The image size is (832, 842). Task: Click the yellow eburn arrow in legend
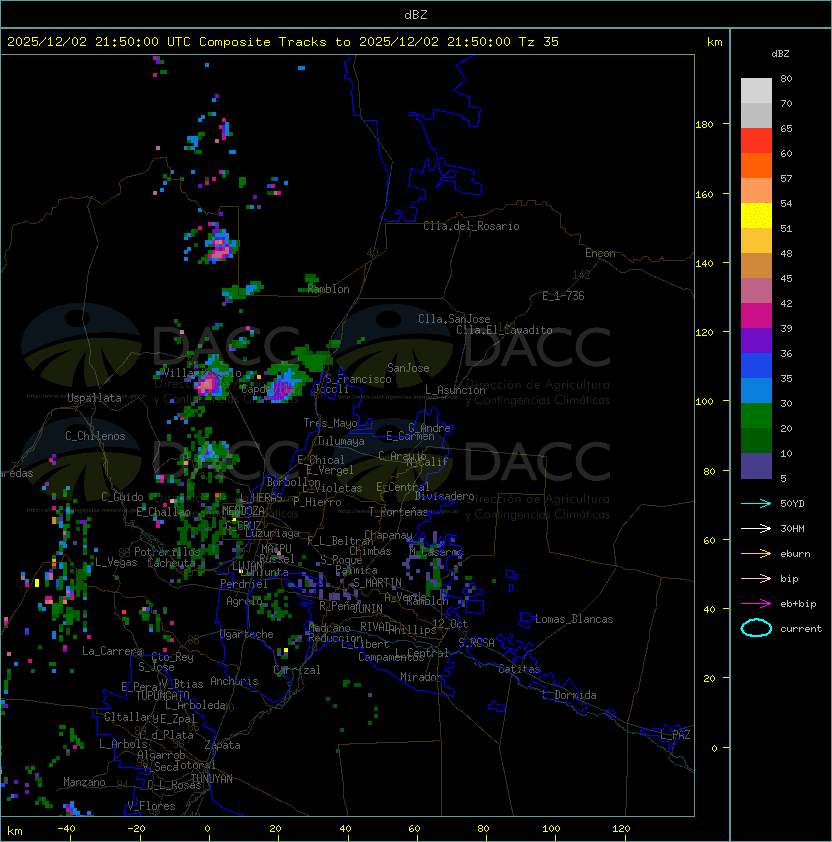pos(756,554)
